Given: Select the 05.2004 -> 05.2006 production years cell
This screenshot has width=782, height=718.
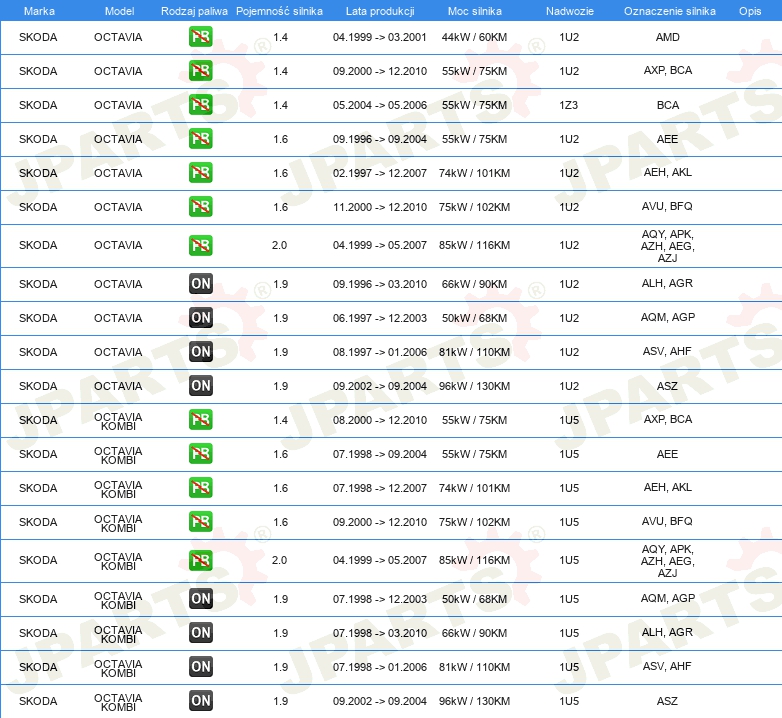Looking at the screenshot, I should [380, 105].
